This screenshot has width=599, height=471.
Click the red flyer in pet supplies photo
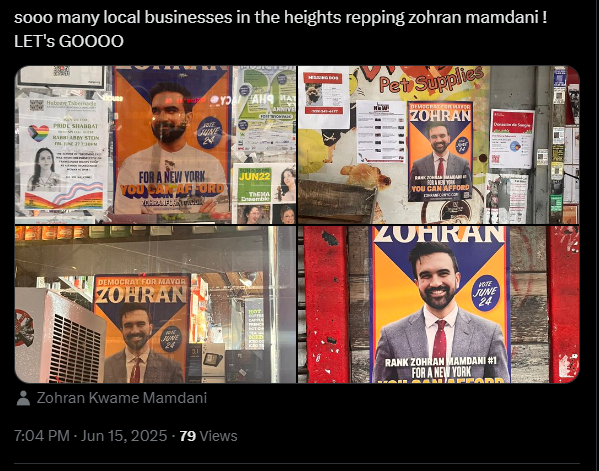tap(512, 138)
